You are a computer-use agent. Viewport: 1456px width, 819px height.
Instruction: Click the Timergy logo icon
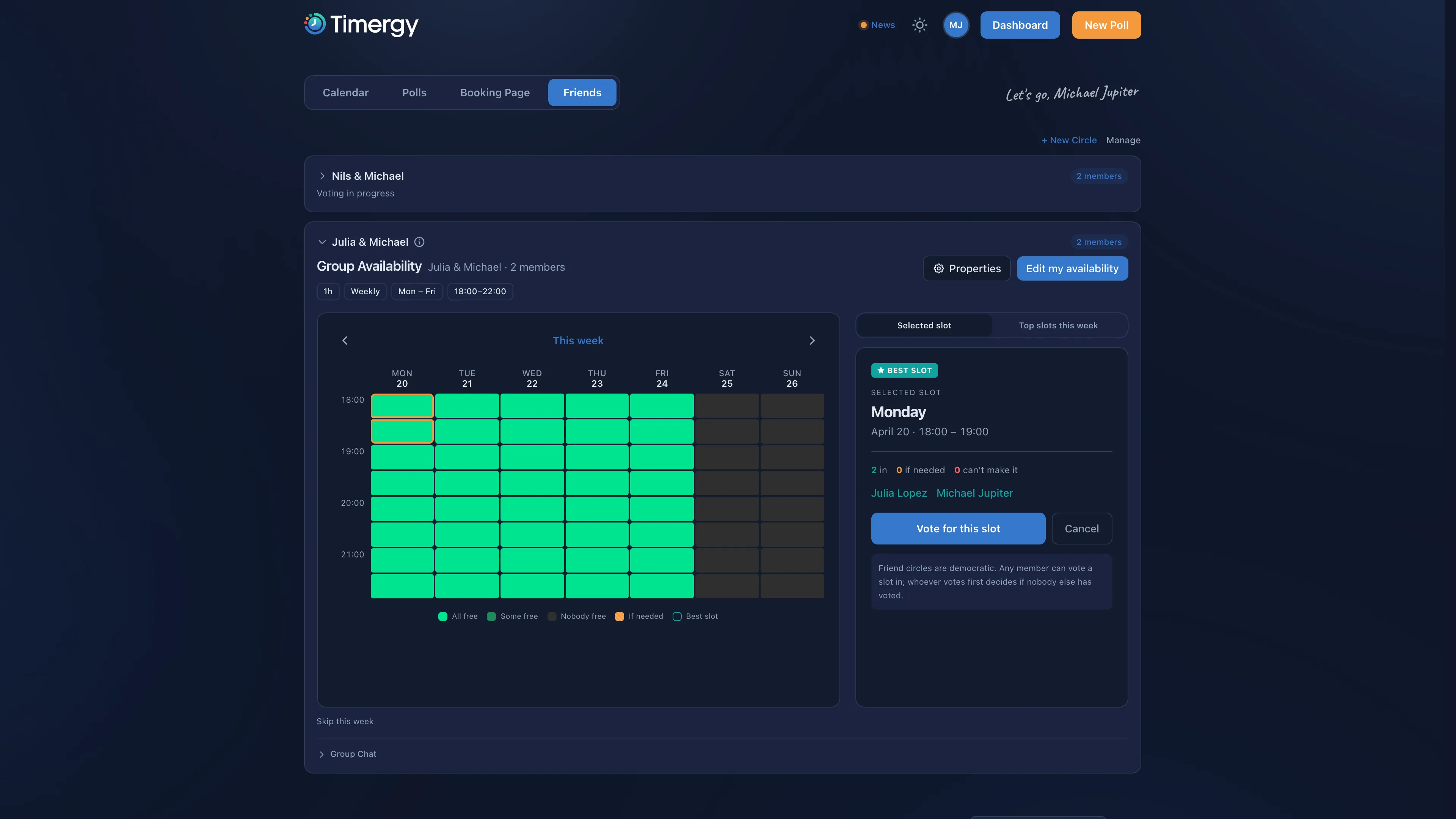315,24
